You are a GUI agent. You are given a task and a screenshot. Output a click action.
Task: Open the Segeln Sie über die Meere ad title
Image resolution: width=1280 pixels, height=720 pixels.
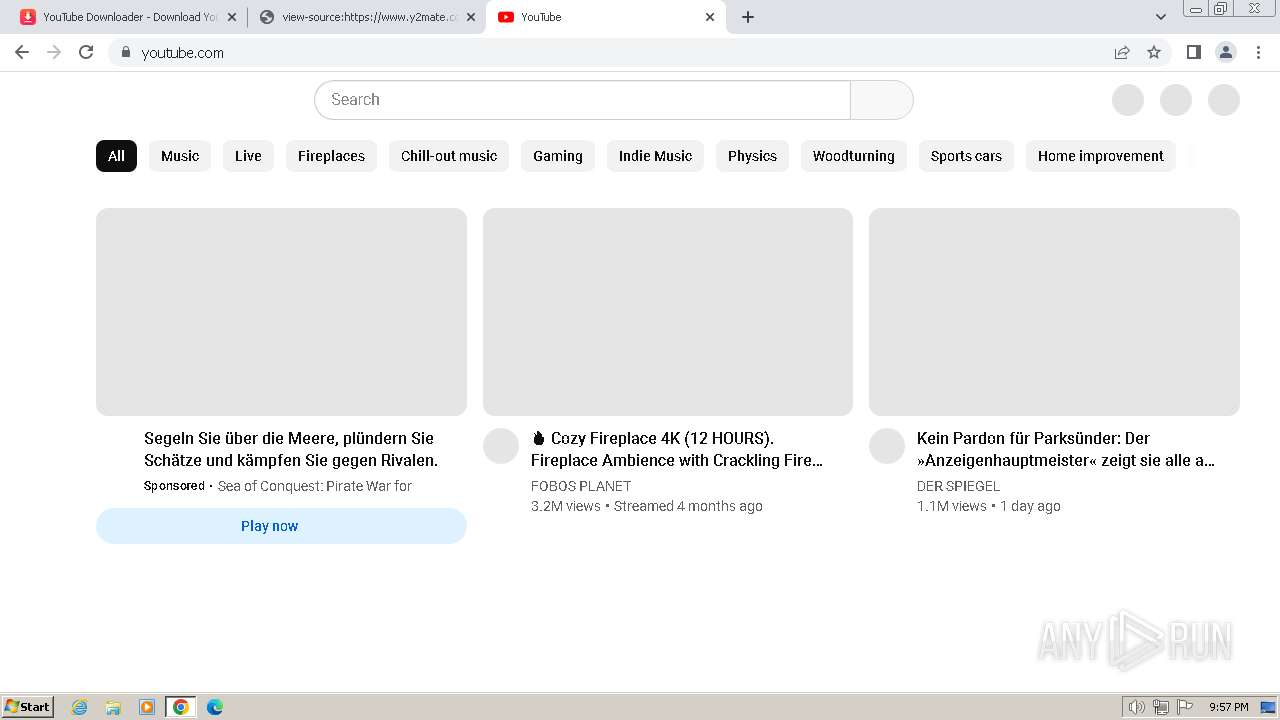pyautogui.click(x=291, y=449)
